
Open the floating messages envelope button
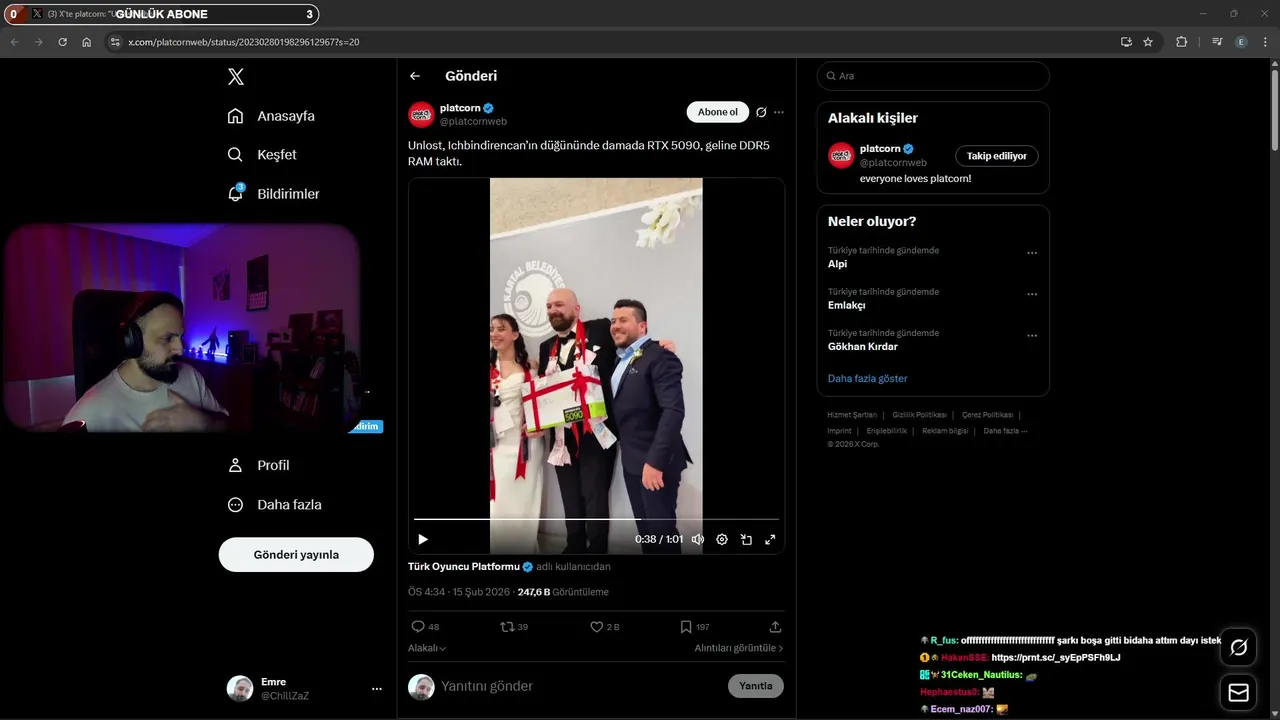tap(1239, 692)
